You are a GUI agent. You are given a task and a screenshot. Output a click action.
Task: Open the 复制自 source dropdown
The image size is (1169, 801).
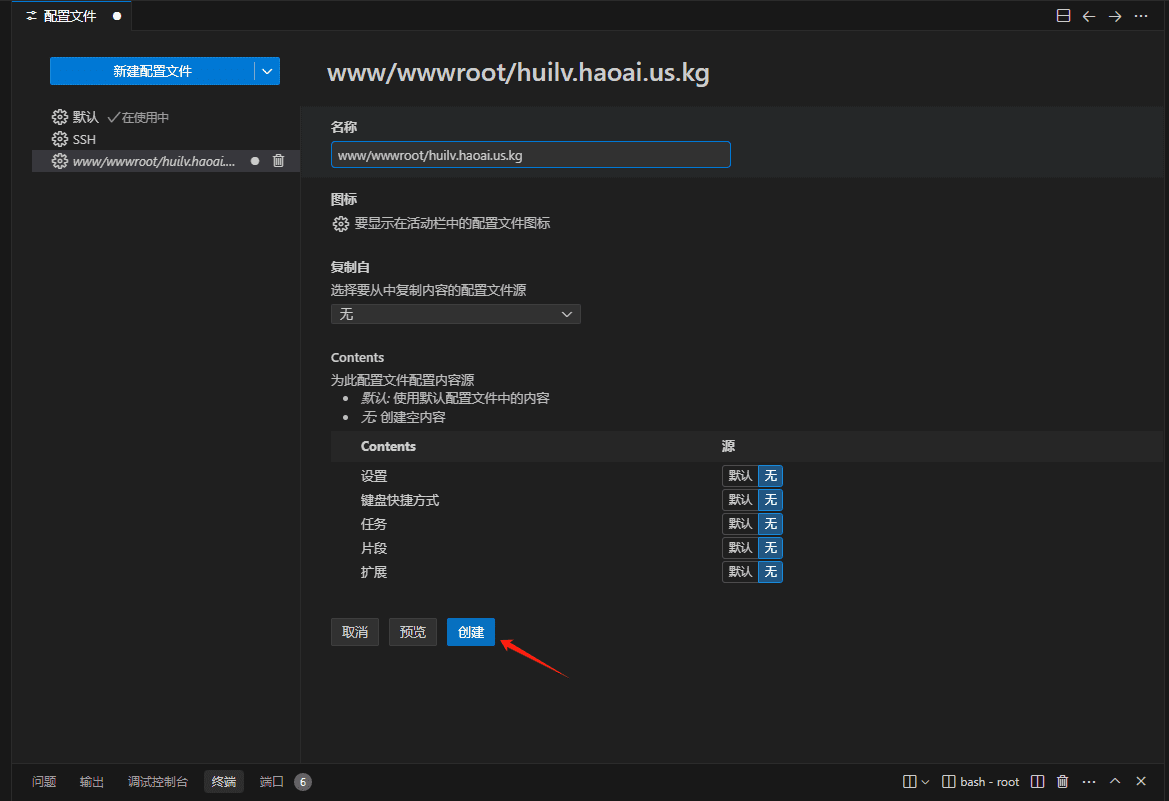(x=456, y=314)
